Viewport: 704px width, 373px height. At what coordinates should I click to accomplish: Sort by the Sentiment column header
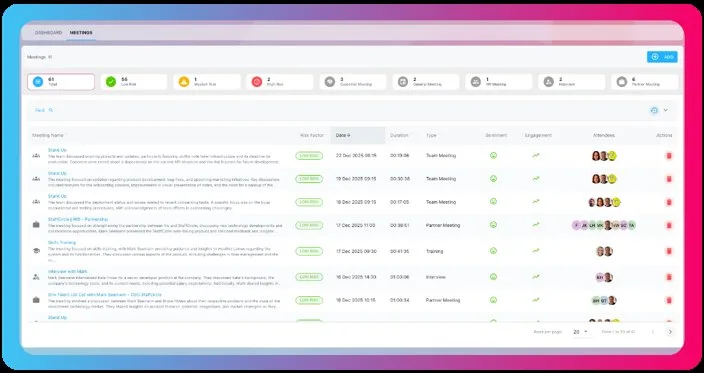(x=496, y=135)
